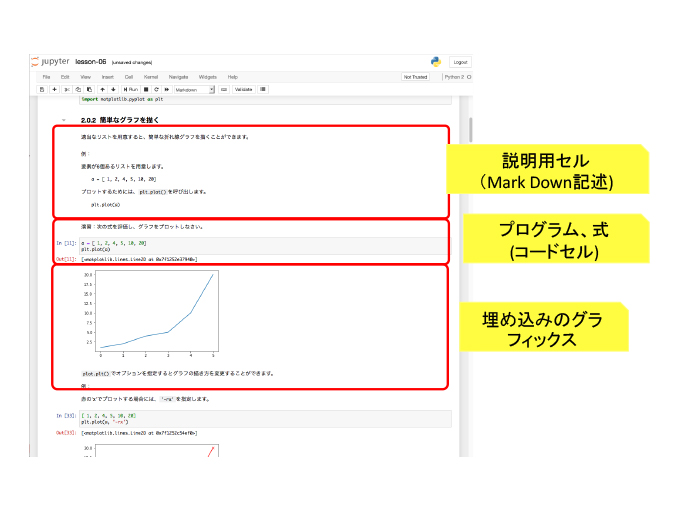Open the command palette keyboard icon
684x512 pixels.
224,89
